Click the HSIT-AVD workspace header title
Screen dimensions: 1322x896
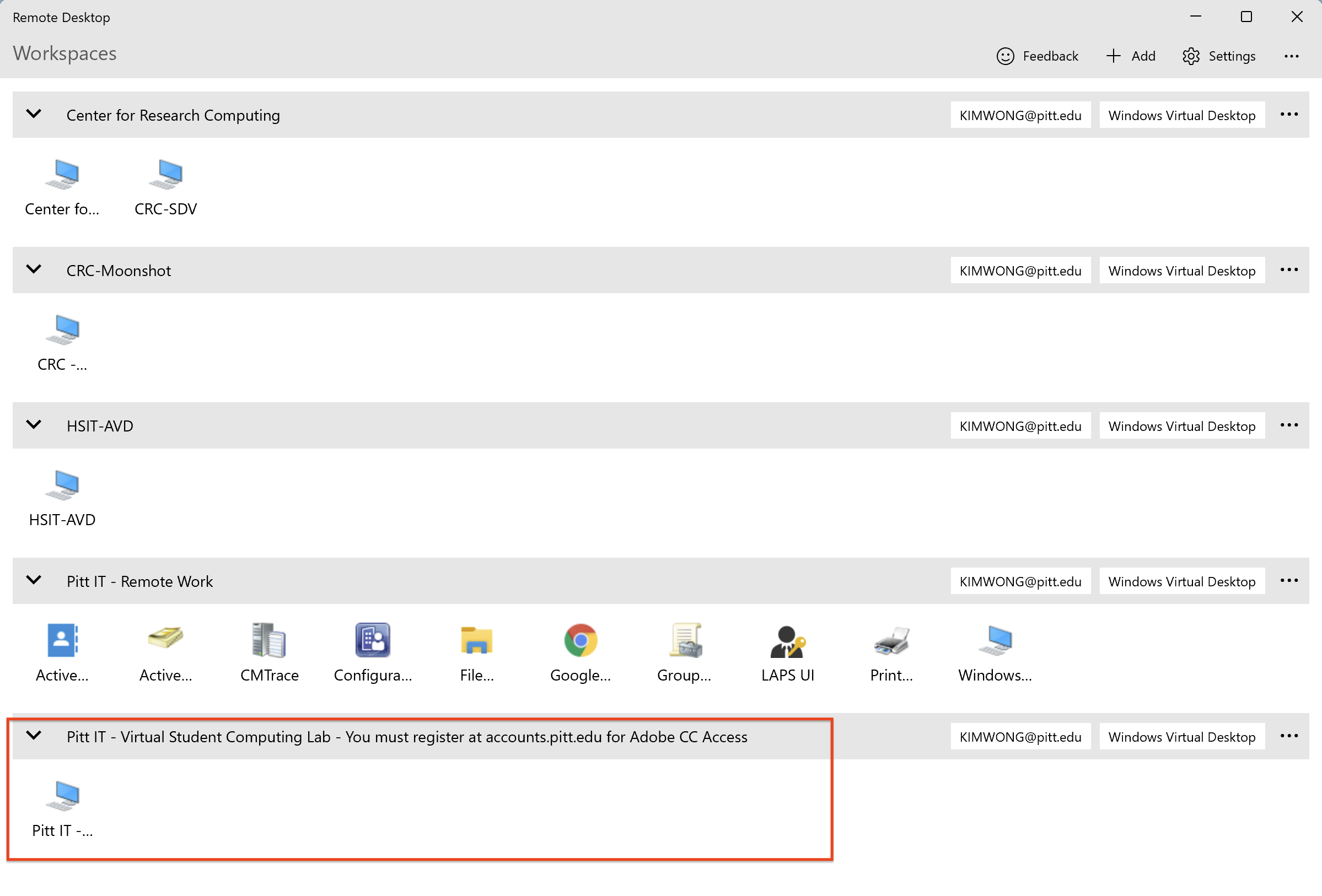(x=100, y=426)
